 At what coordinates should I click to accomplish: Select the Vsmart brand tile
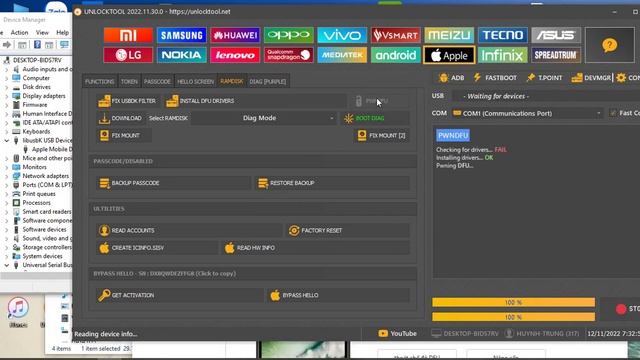(x=396, y=35)
